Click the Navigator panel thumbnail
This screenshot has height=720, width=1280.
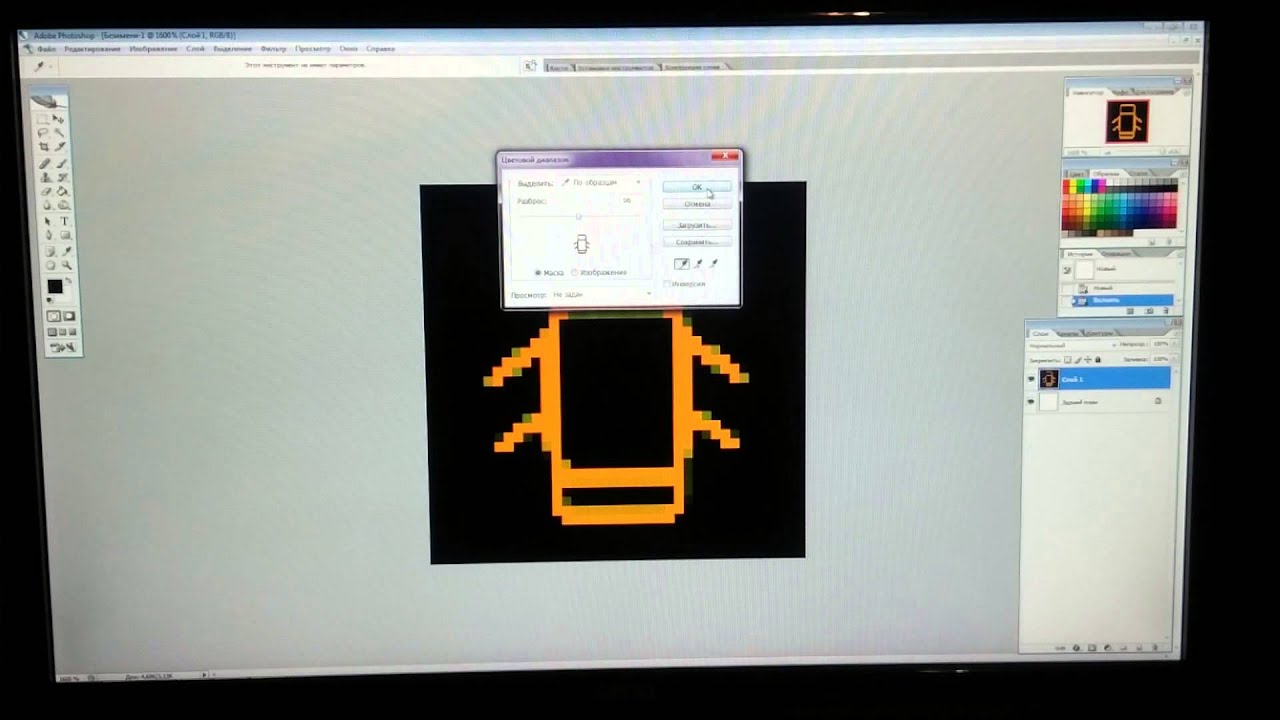1127,121
